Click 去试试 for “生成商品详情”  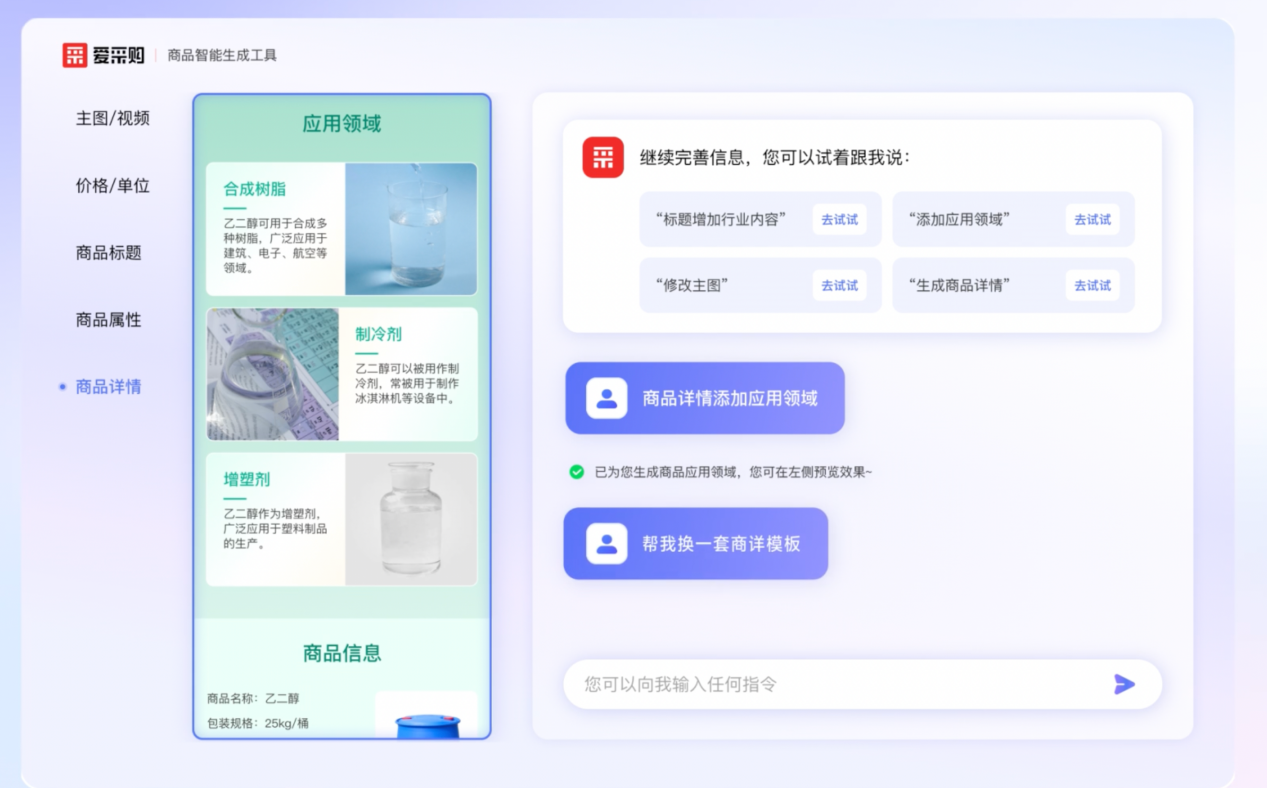pos(1093,286)
